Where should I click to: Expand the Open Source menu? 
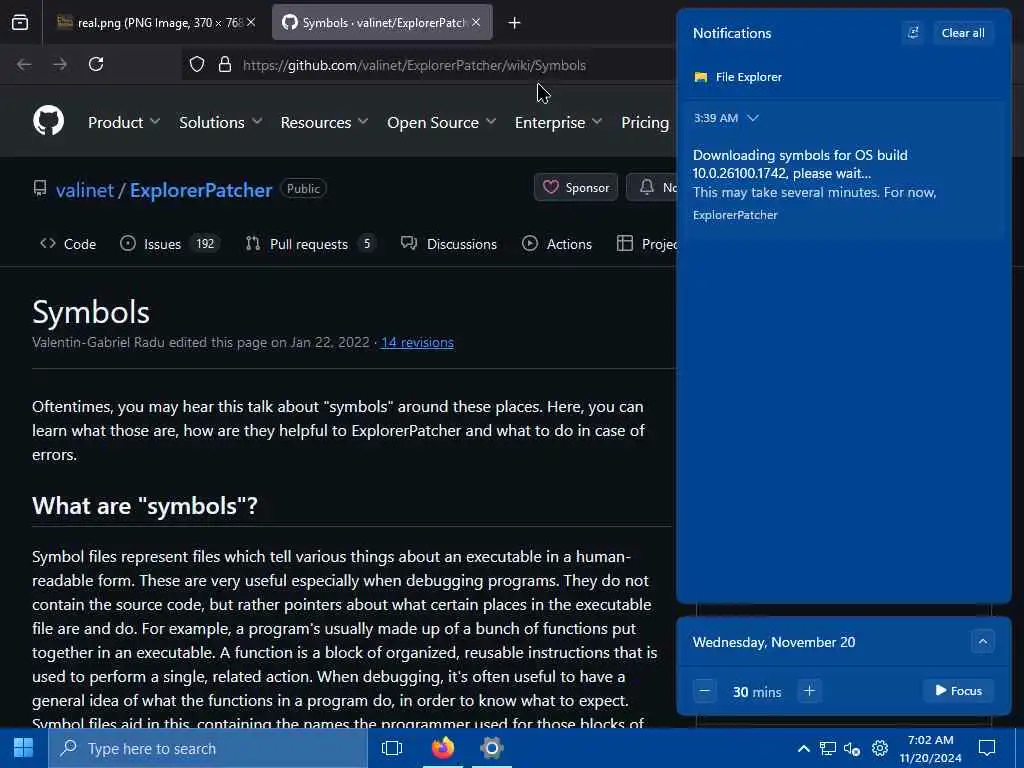pyautogui.click(x=441, y=122)
